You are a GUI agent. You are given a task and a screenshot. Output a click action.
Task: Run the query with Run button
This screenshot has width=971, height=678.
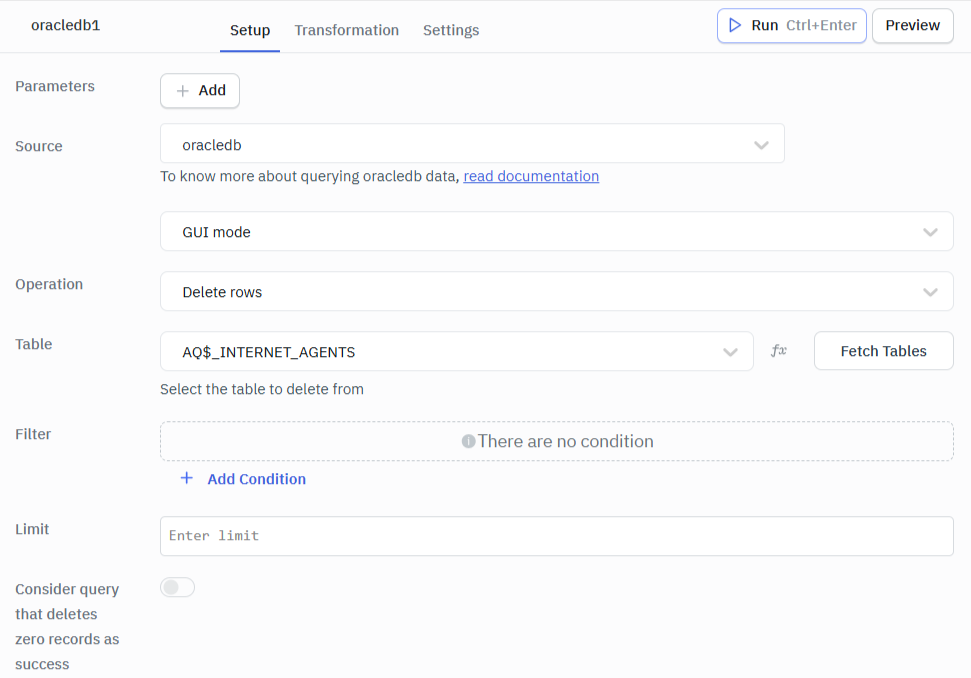[x=791, y=25]
